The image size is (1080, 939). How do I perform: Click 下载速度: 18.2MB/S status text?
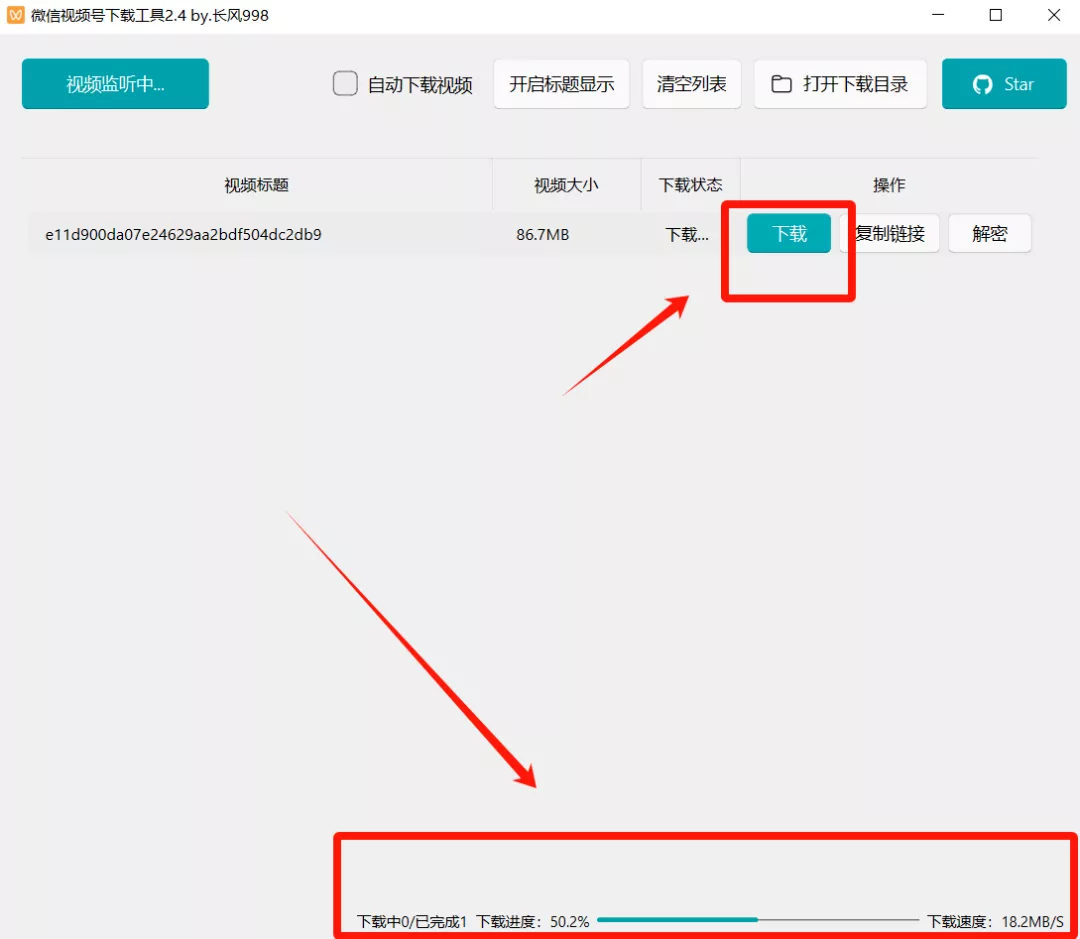click(995, 922)
